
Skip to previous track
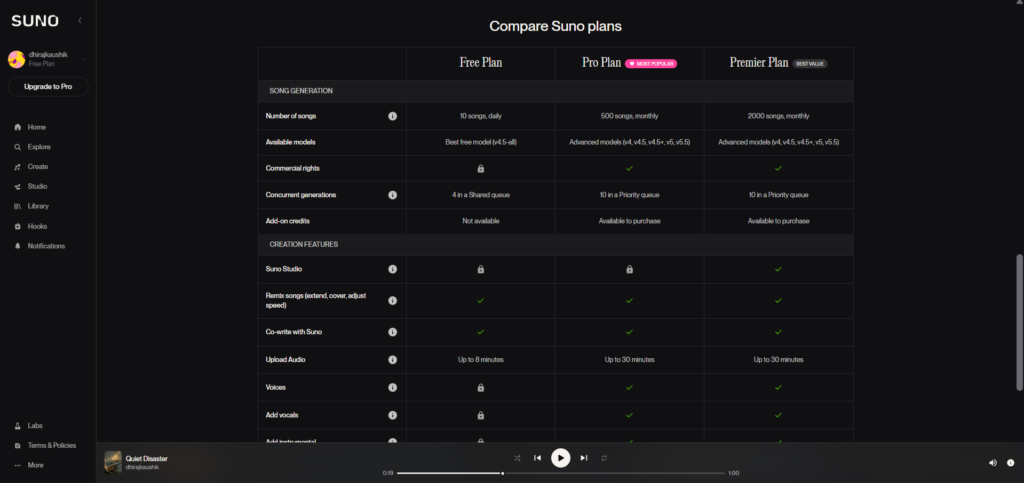coord(537,458)
